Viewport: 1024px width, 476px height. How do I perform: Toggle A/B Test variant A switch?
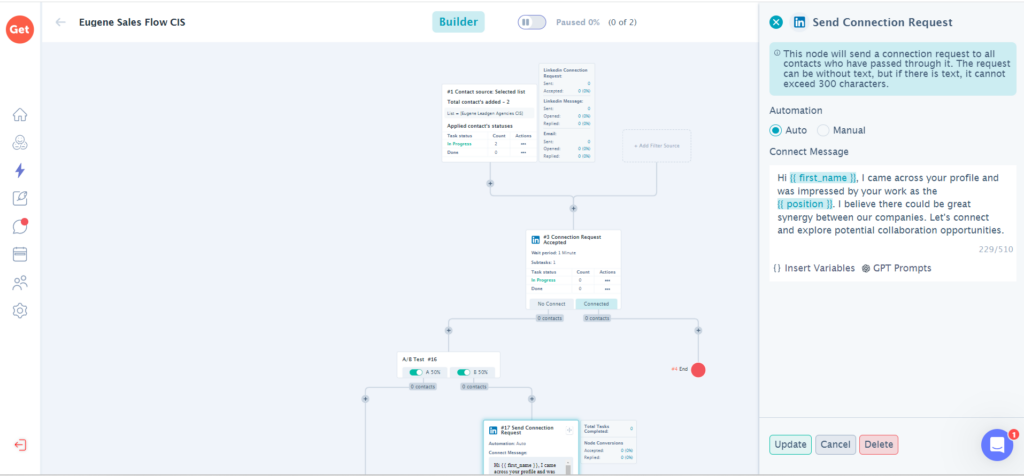coord(416,372)
